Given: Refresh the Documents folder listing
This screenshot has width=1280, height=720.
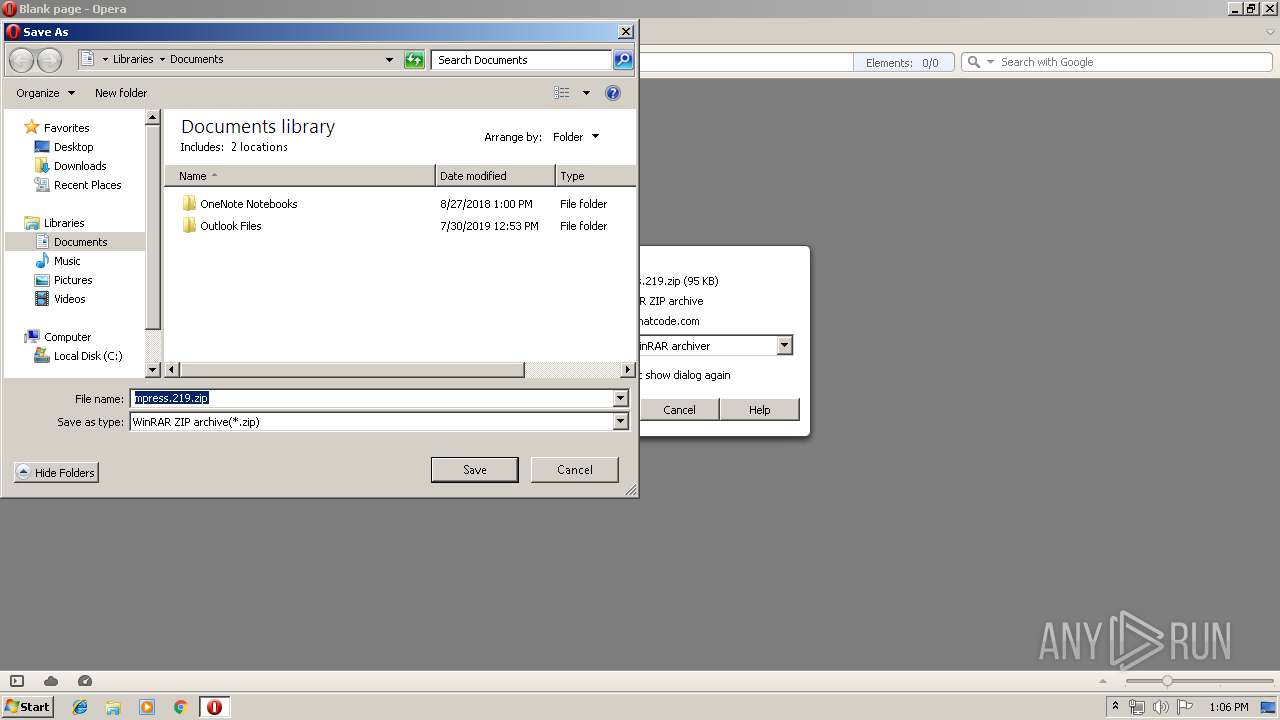Looking at the screenshot, I should 414,60.
